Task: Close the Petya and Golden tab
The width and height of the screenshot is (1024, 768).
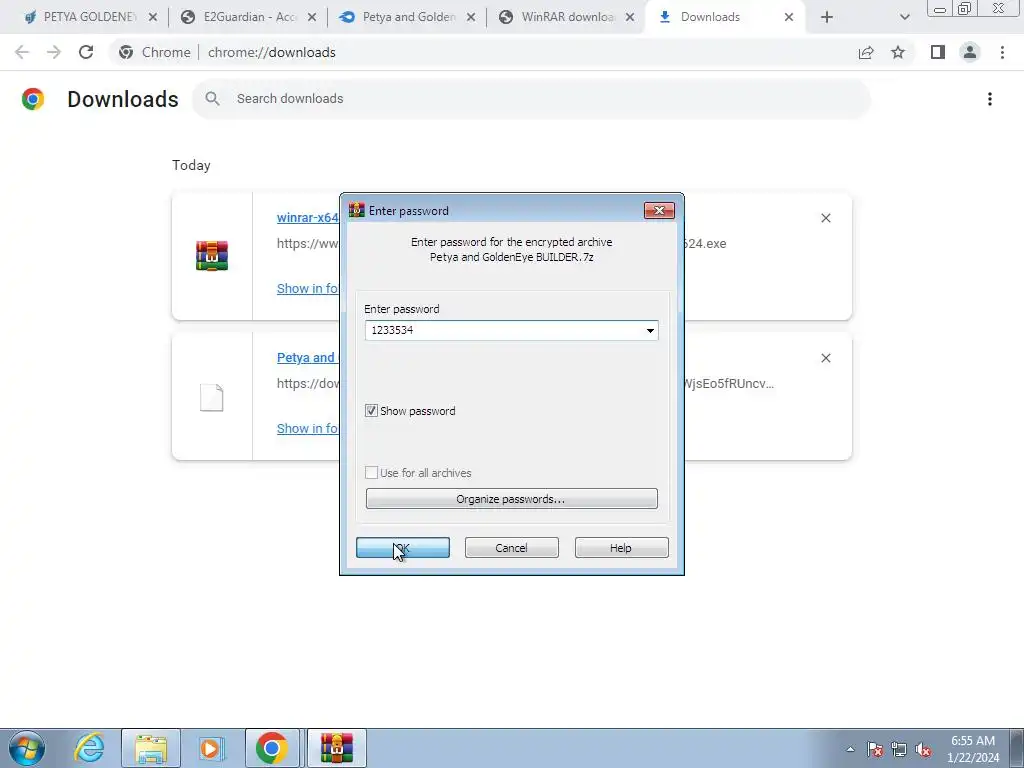Action: tap(471, 17)
